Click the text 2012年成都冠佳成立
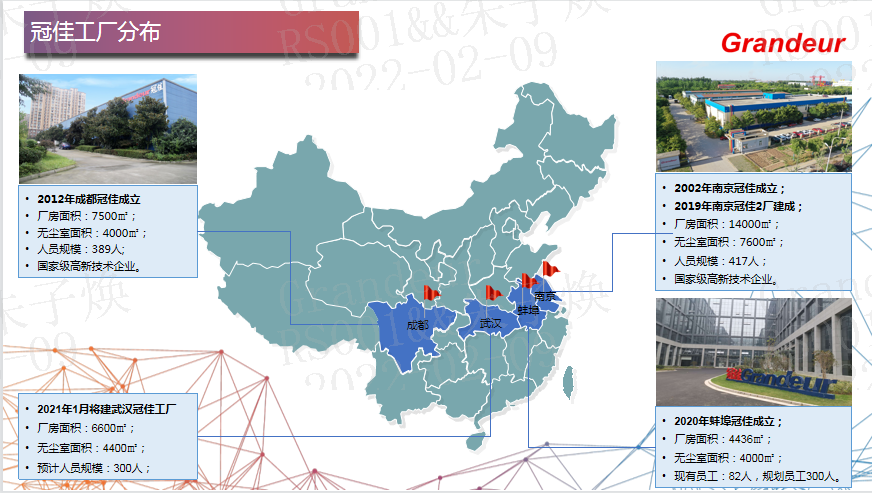This screenshot has height=493, width=872. (x=89, y=199)
